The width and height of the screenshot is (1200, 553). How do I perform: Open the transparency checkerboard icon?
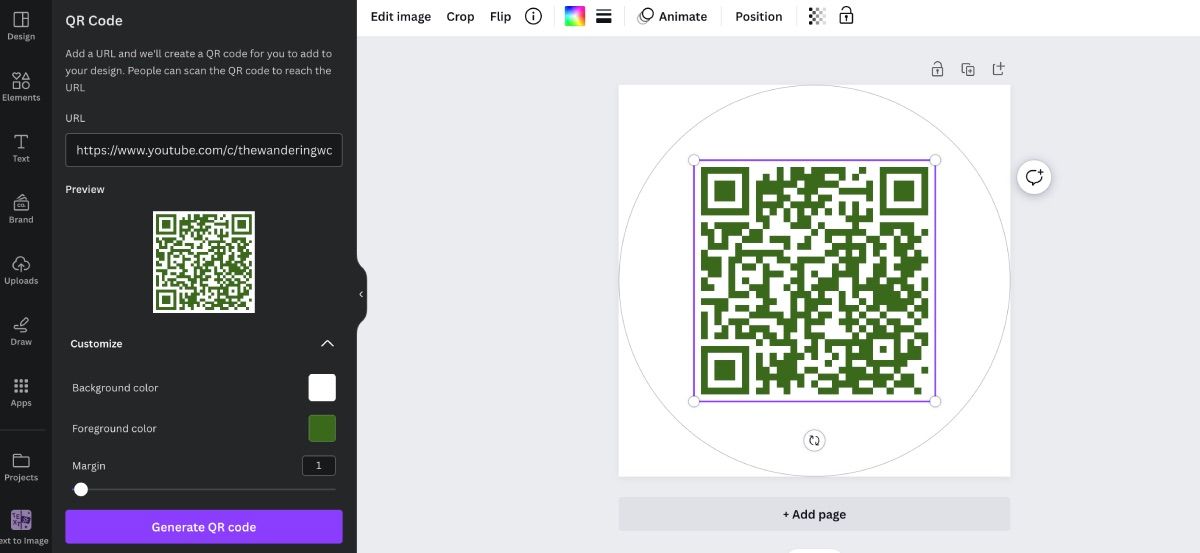[x=817, y=16]
